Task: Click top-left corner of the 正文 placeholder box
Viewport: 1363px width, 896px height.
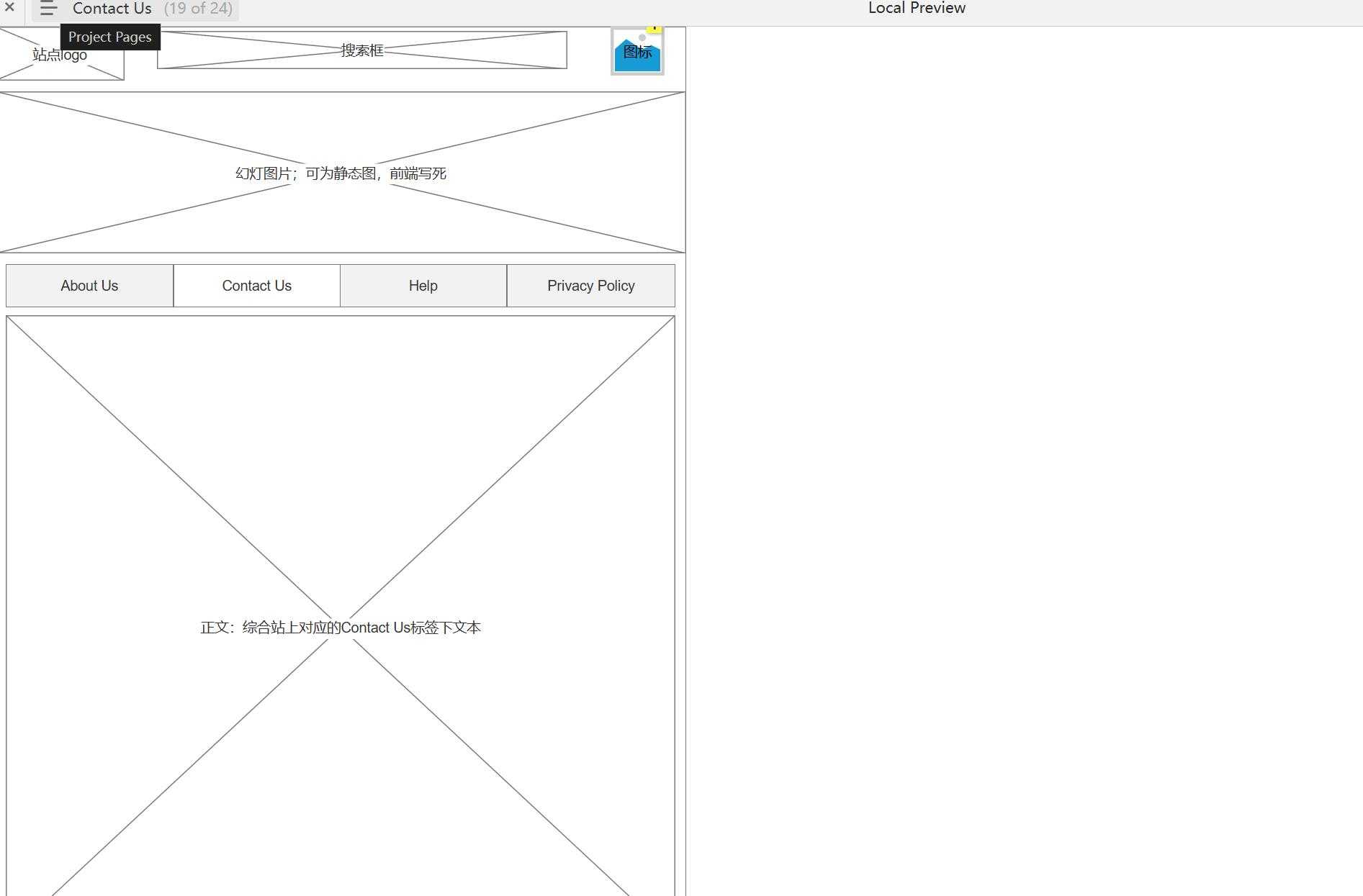Action: (10, 320)
